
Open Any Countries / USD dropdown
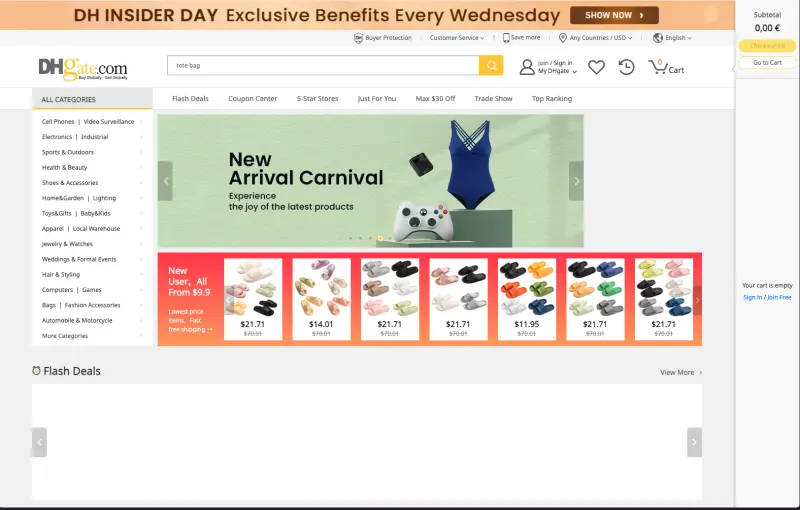[601, 38]
